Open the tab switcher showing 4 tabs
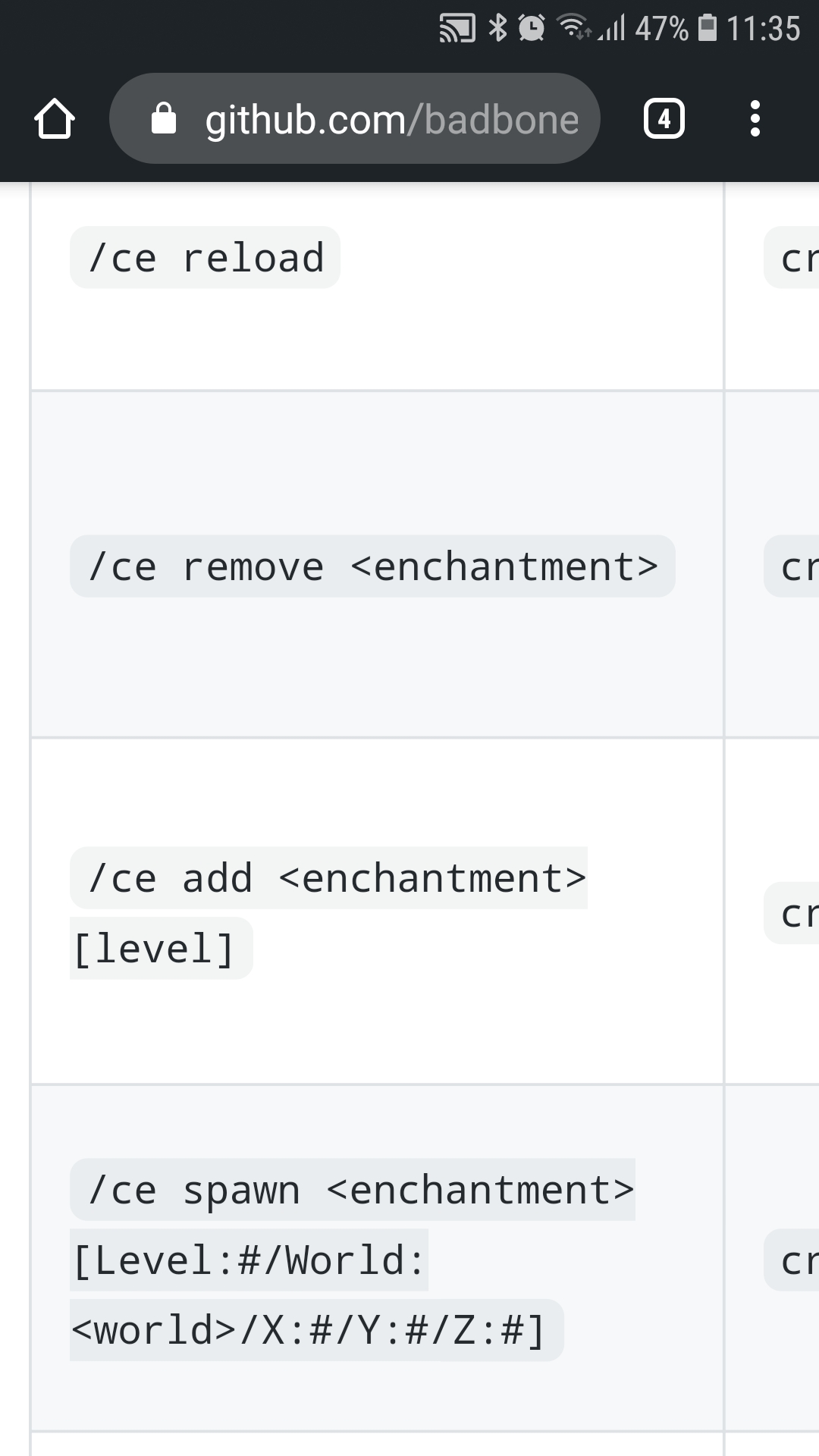 coord(664,119)
